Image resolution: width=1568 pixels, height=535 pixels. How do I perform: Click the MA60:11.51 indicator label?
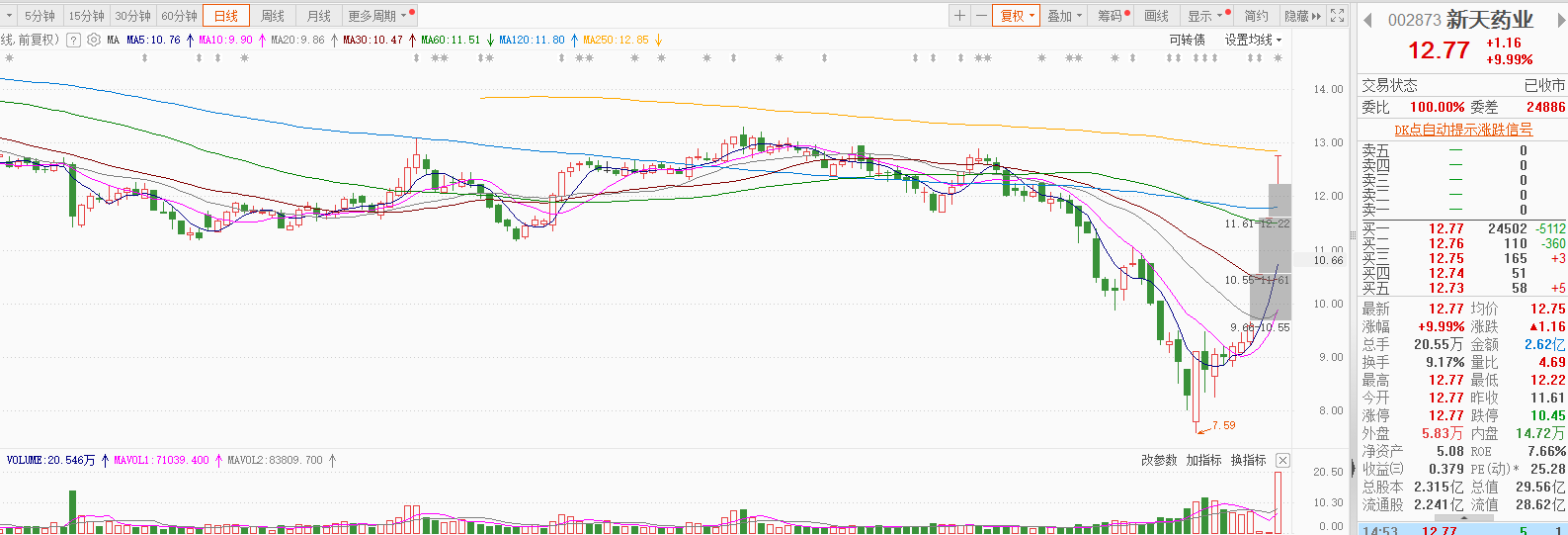pos(451,40)
